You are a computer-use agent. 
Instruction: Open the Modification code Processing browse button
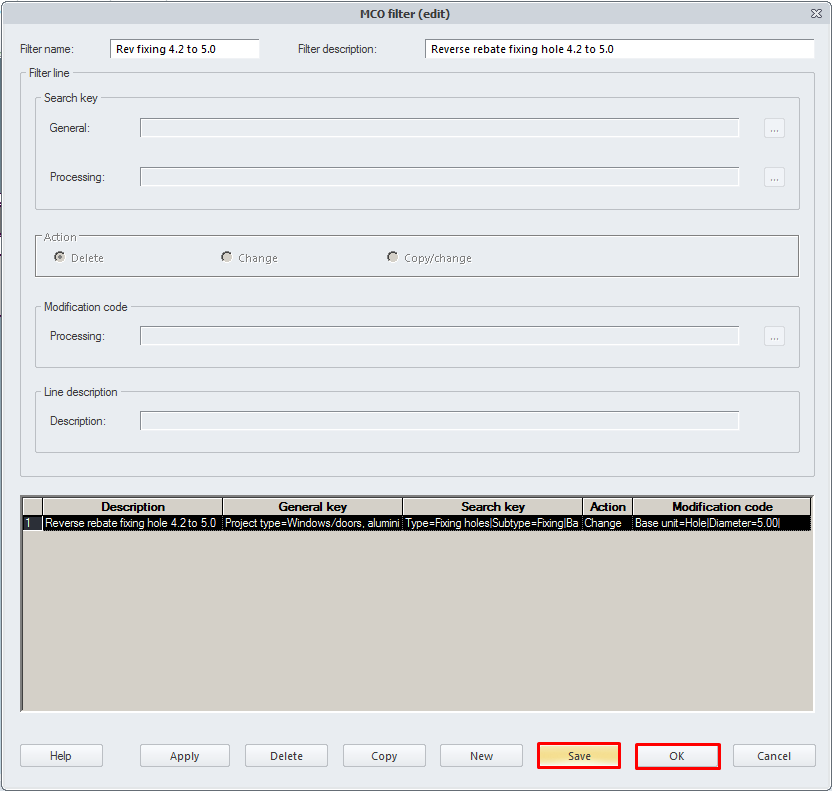pos(774,336)
